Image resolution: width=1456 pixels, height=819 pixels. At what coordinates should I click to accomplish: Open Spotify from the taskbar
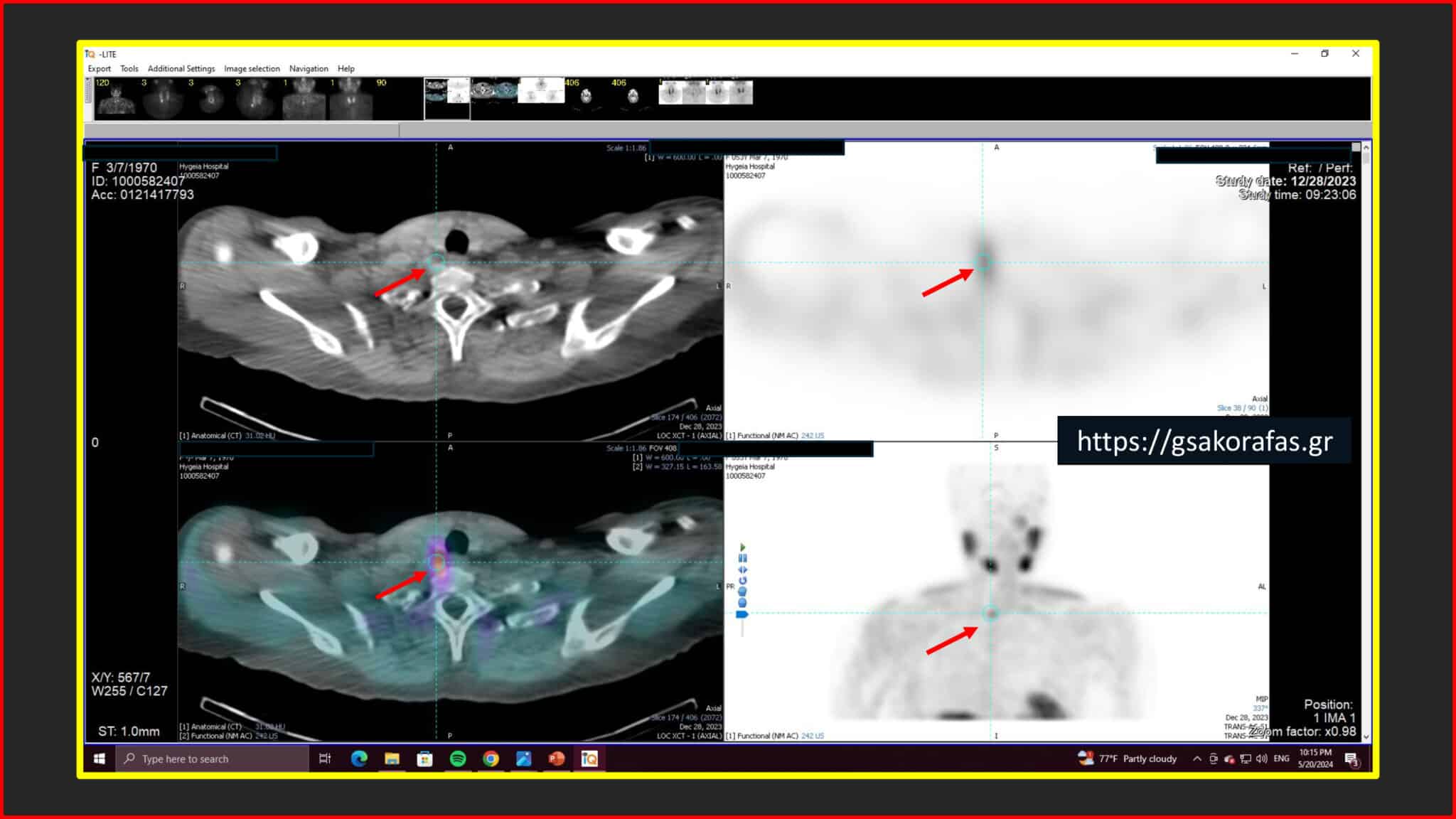click(x=458, y=759)
